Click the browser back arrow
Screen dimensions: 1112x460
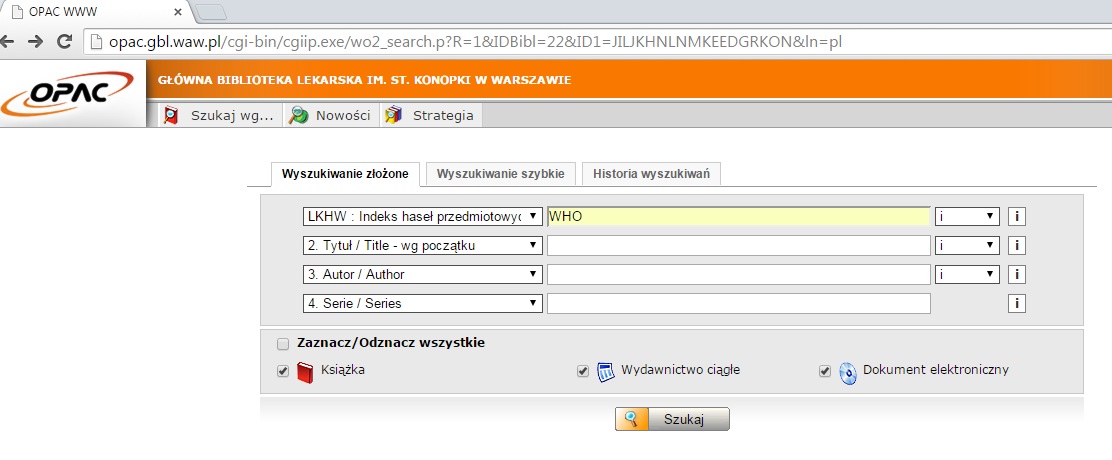click(7, 42)
